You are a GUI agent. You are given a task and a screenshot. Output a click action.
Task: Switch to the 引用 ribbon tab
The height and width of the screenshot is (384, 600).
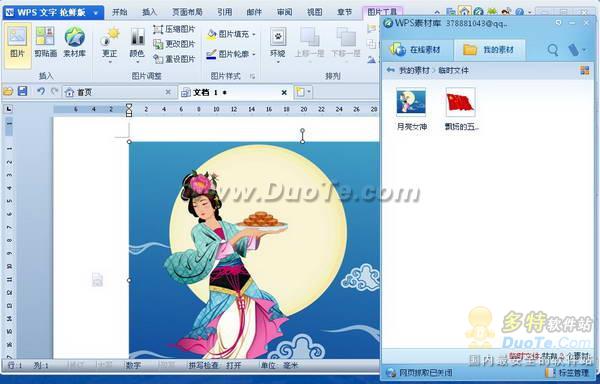click(225, 12)
